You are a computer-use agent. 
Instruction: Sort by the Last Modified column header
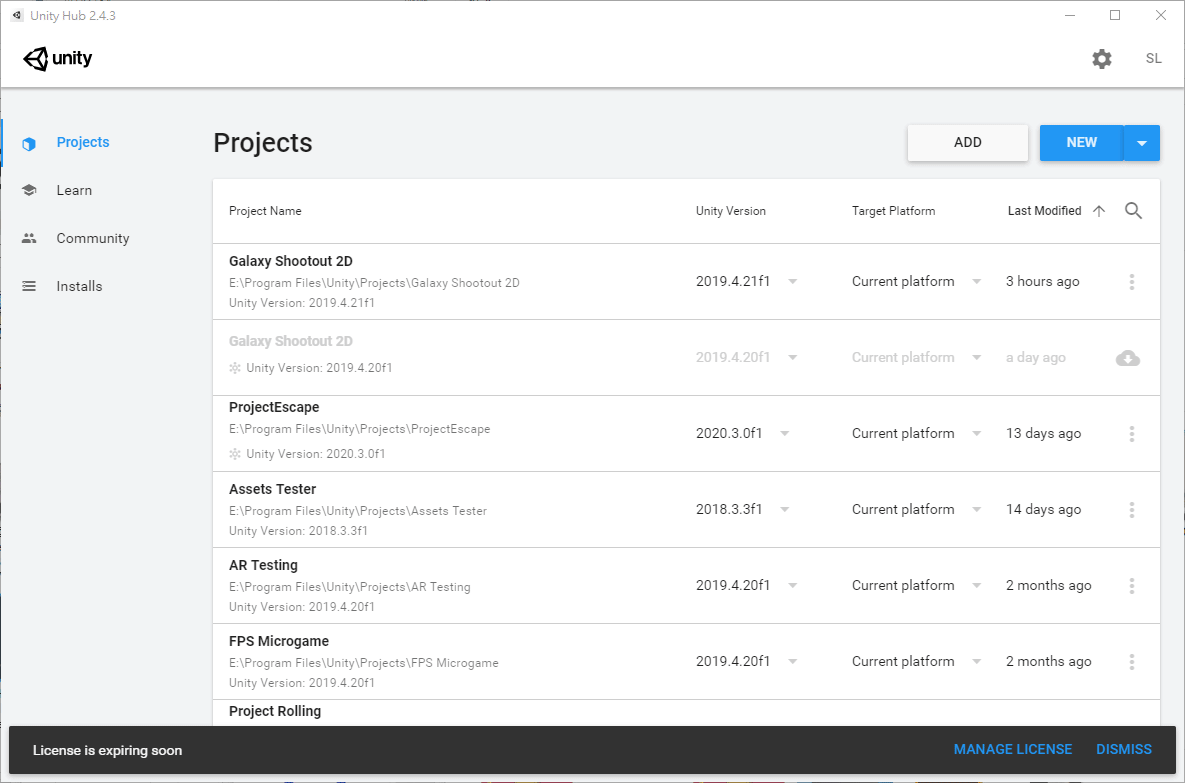(1044, 211)
